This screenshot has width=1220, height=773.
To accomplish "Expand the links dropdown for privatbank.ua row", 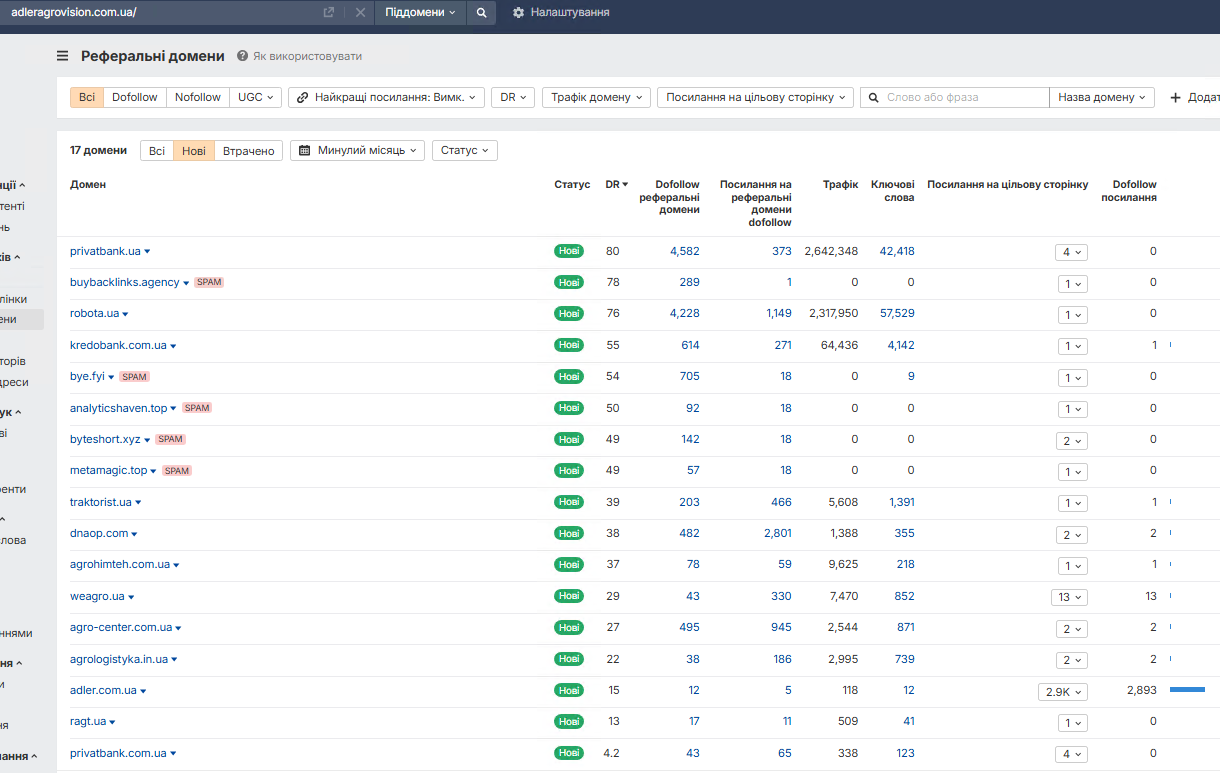I will coord(1071,252).
